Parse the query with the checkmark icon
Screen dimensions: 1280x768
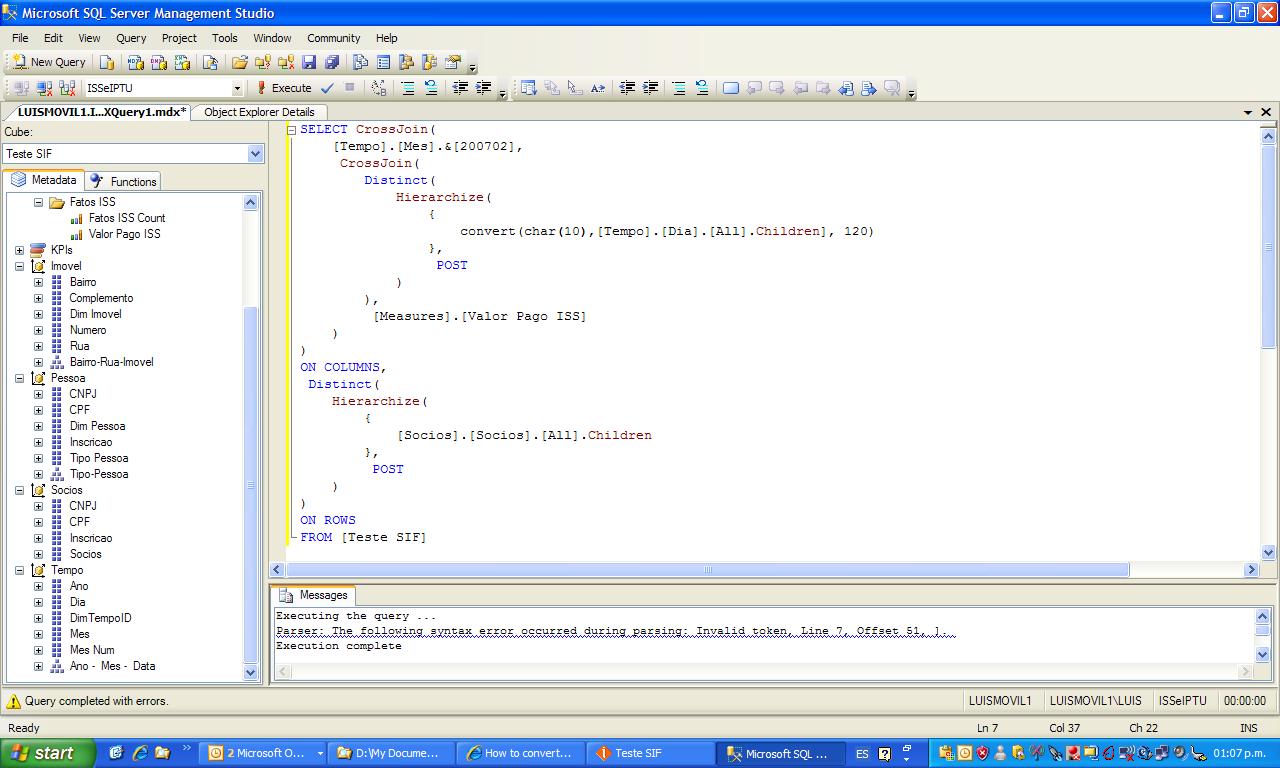coord(327,87)
